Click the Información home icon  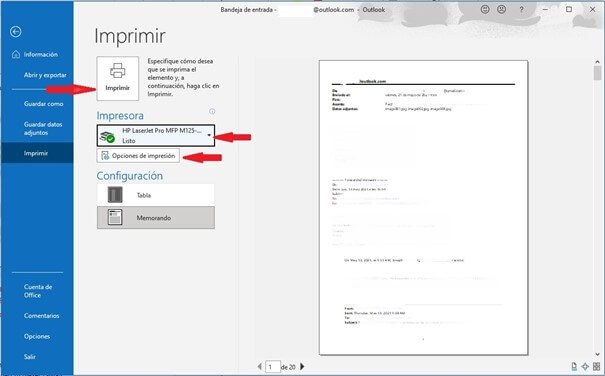point(16,54)
